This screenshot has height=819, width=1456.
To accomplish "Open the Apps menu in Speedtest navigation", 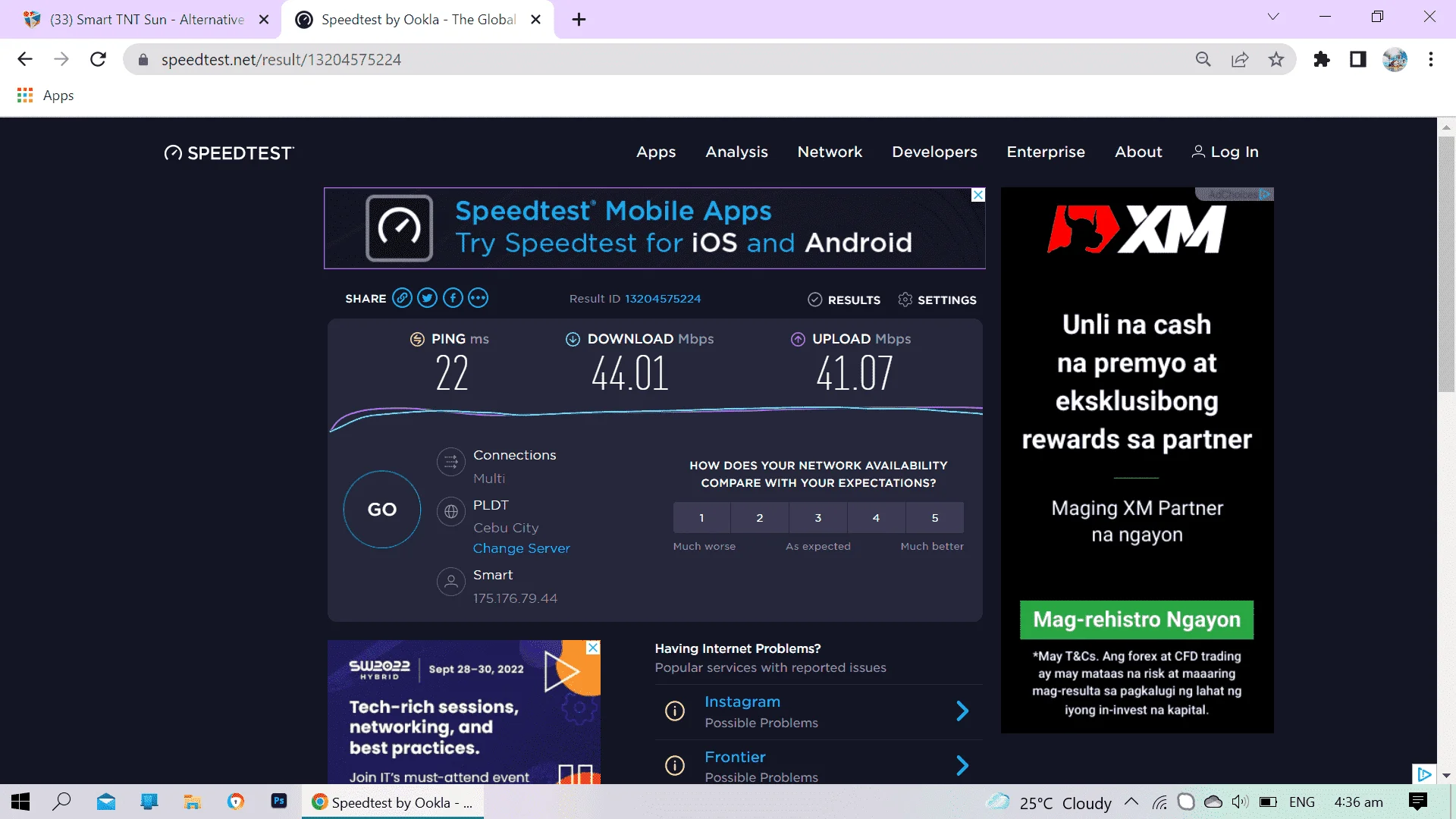I will [x=656, y=152].
